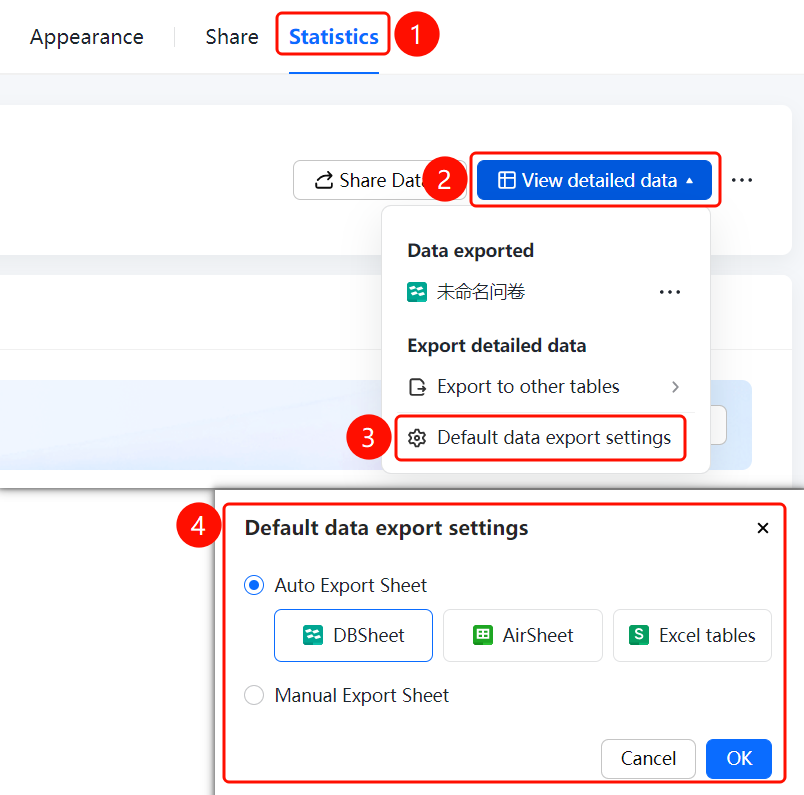
Task: Open the exported 未命名问卷 sheet
Action: pyautogui.click(x=480, y=292)
